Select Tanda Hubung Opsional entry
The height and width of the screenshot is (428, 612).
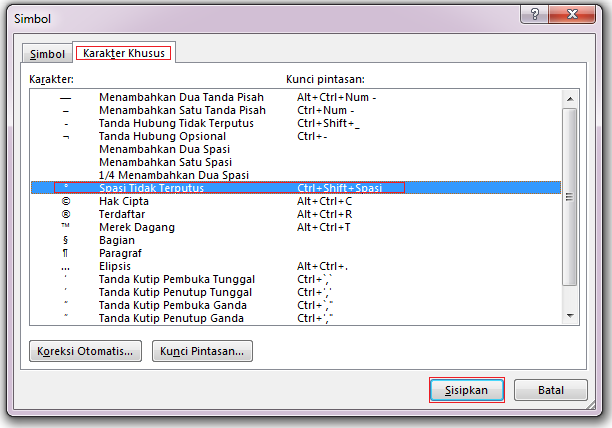point(296,136)
